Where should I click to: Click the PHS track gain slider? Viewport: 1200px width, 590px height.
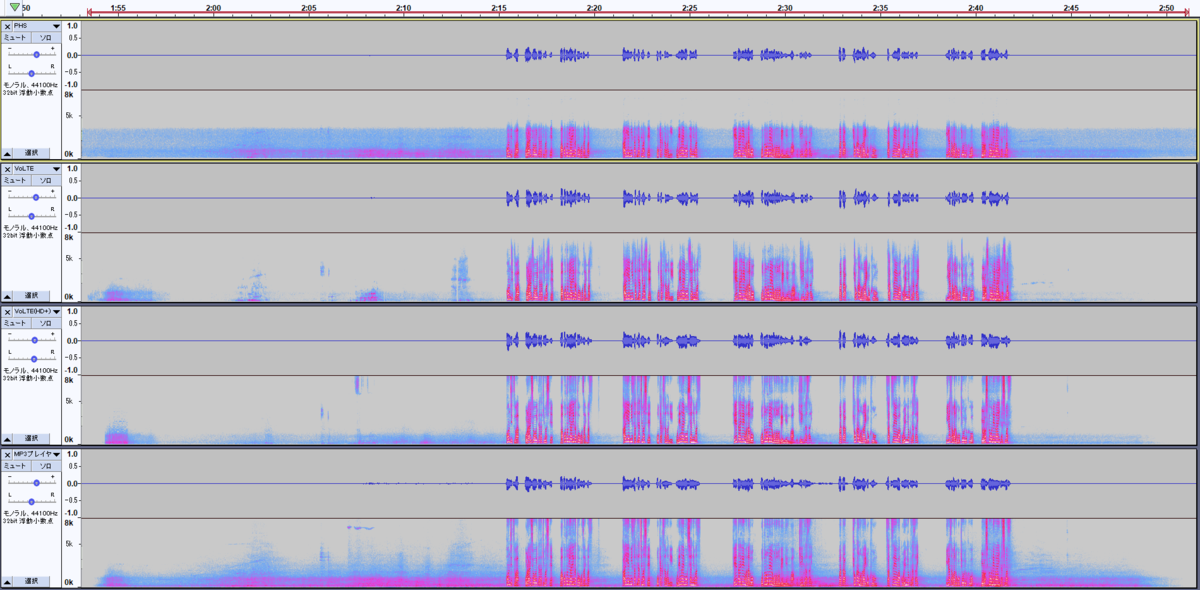click(31, 54)
